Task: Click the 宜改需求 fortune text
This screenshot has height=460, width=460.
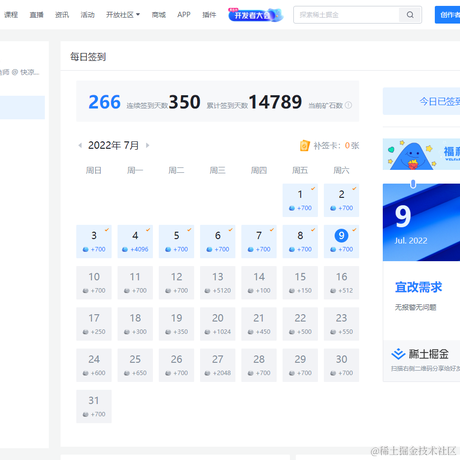Action: pyautogui.click(x=419, y=287)
